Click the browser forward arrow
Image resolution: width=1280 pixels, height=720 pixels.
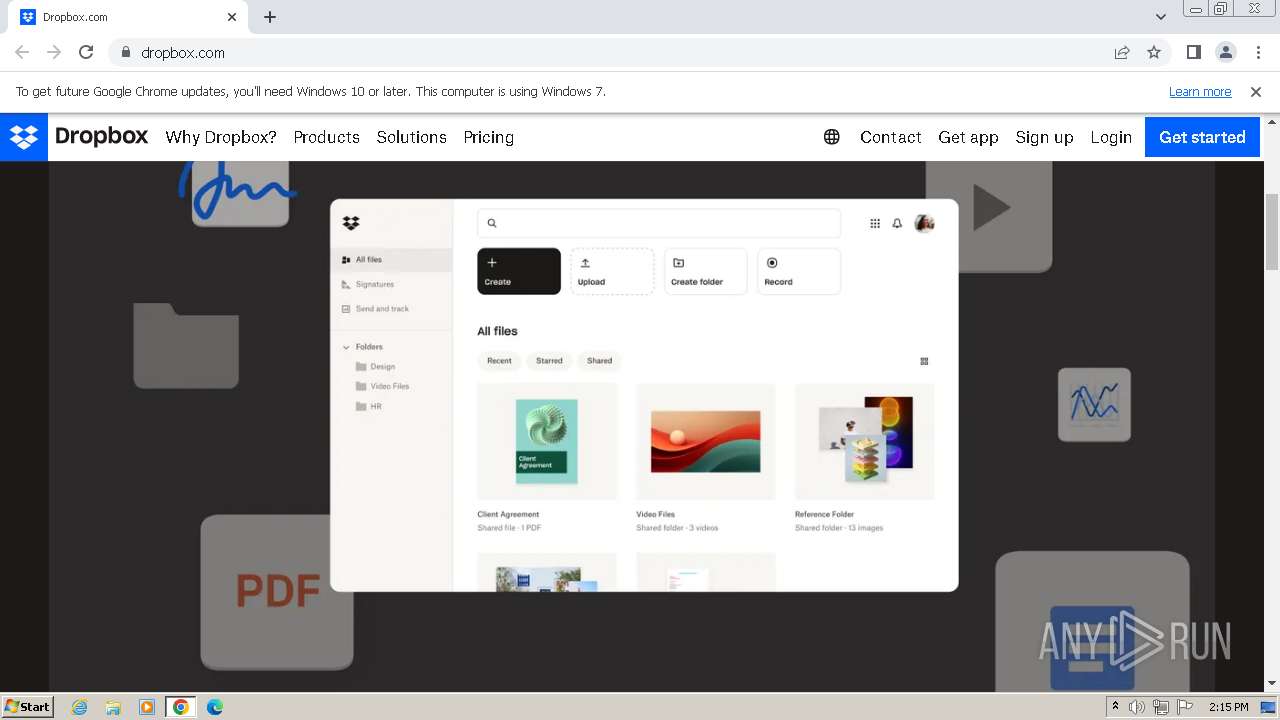coord(54,52)
